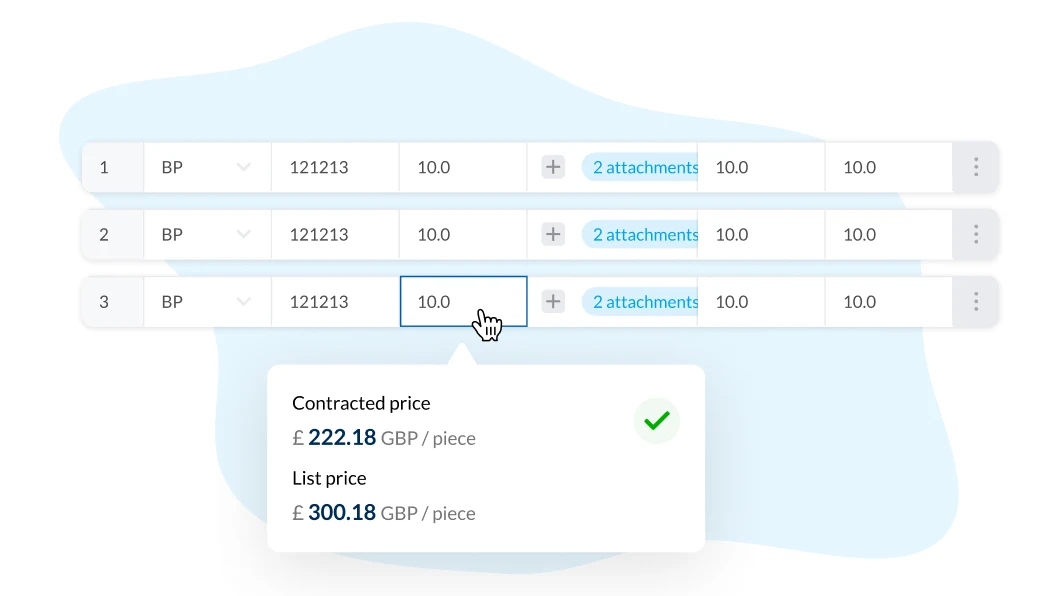Expand the BP dropdown in row 2
Viewport: 1058px width, 596px height.
pyautogui.click(x=207, y=234)
